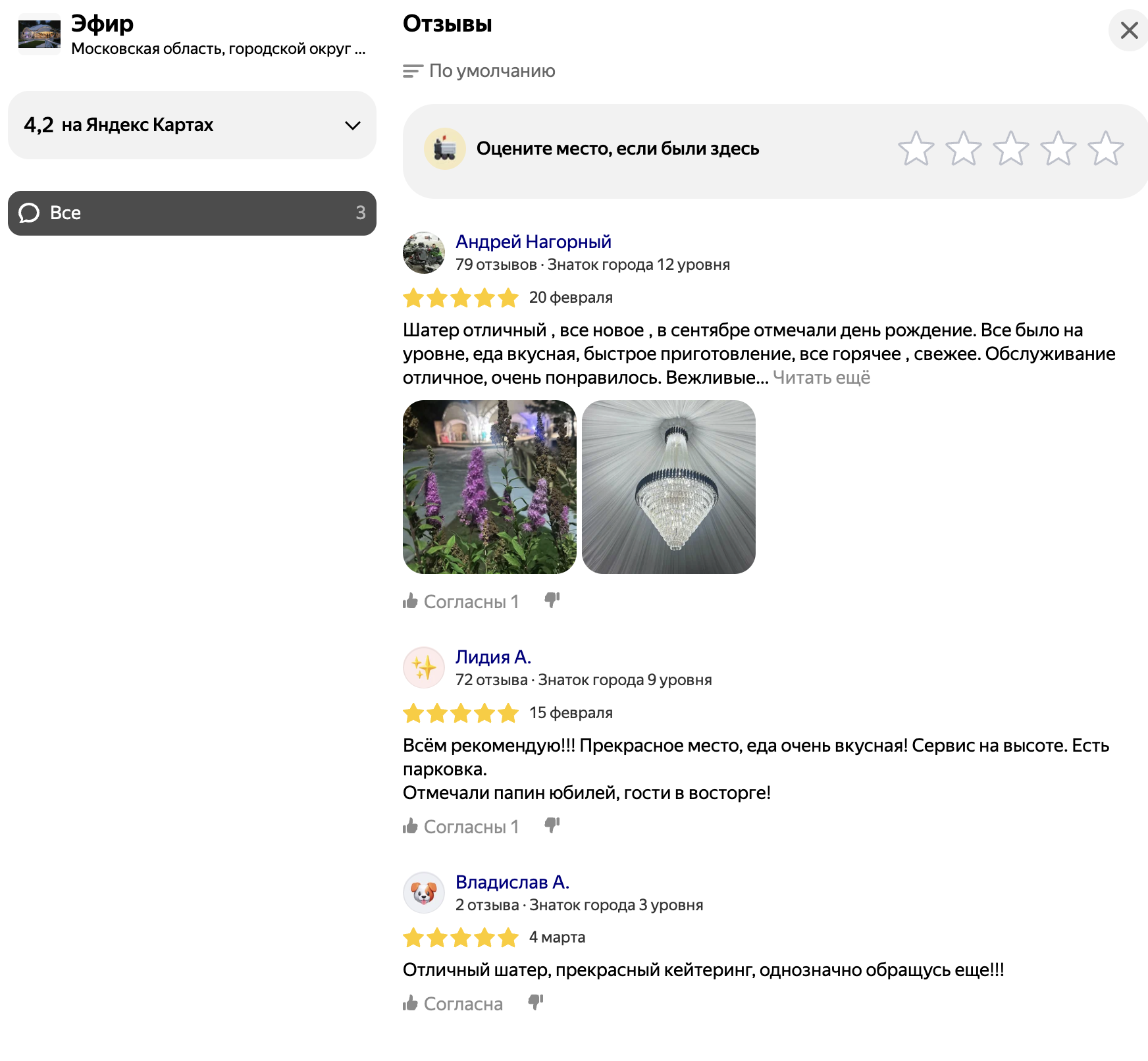
Task: Open Лидия А.'s sparkle avatar
Action: coord(424,667)
